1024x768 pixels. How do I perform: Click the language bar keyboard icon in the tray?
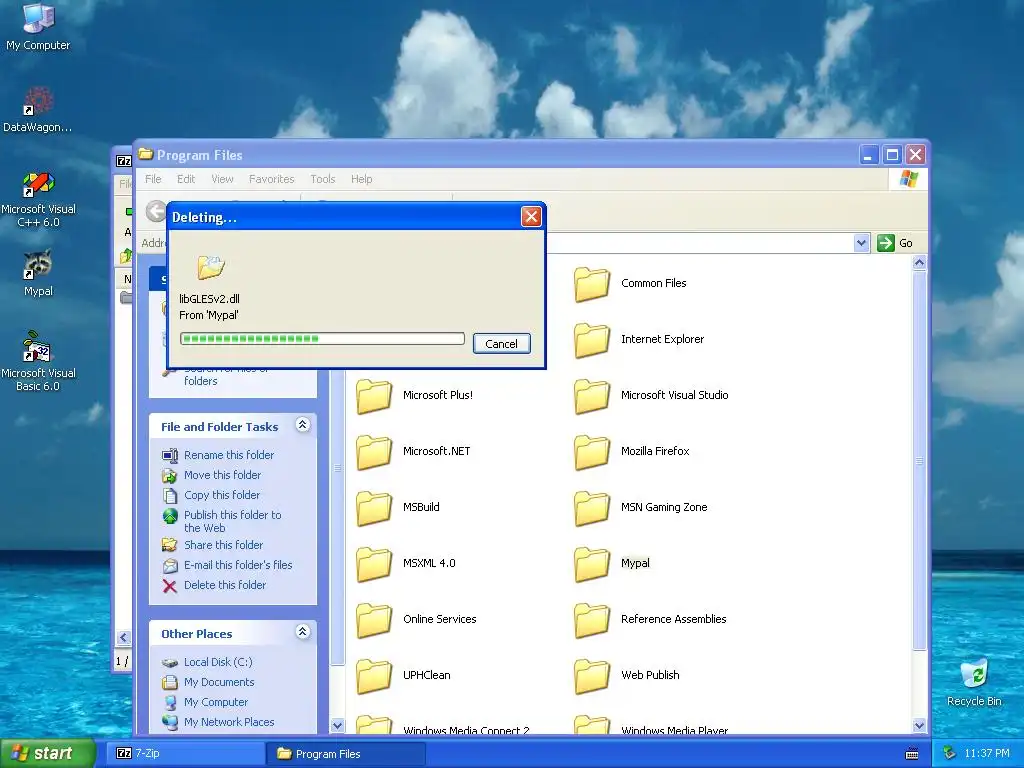click(912, 754)
